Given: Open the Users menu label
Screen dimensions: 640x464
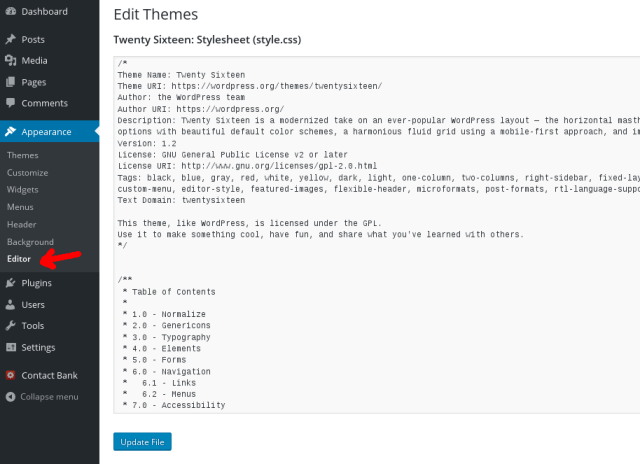Looking at the screenshot, I should tap(33, 305).
